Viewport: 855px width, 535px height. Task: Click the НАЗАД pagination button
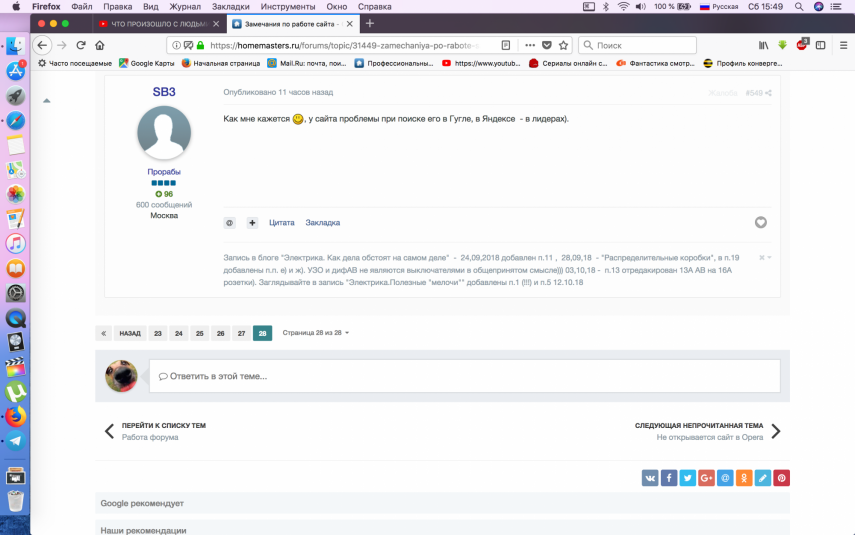130,333
